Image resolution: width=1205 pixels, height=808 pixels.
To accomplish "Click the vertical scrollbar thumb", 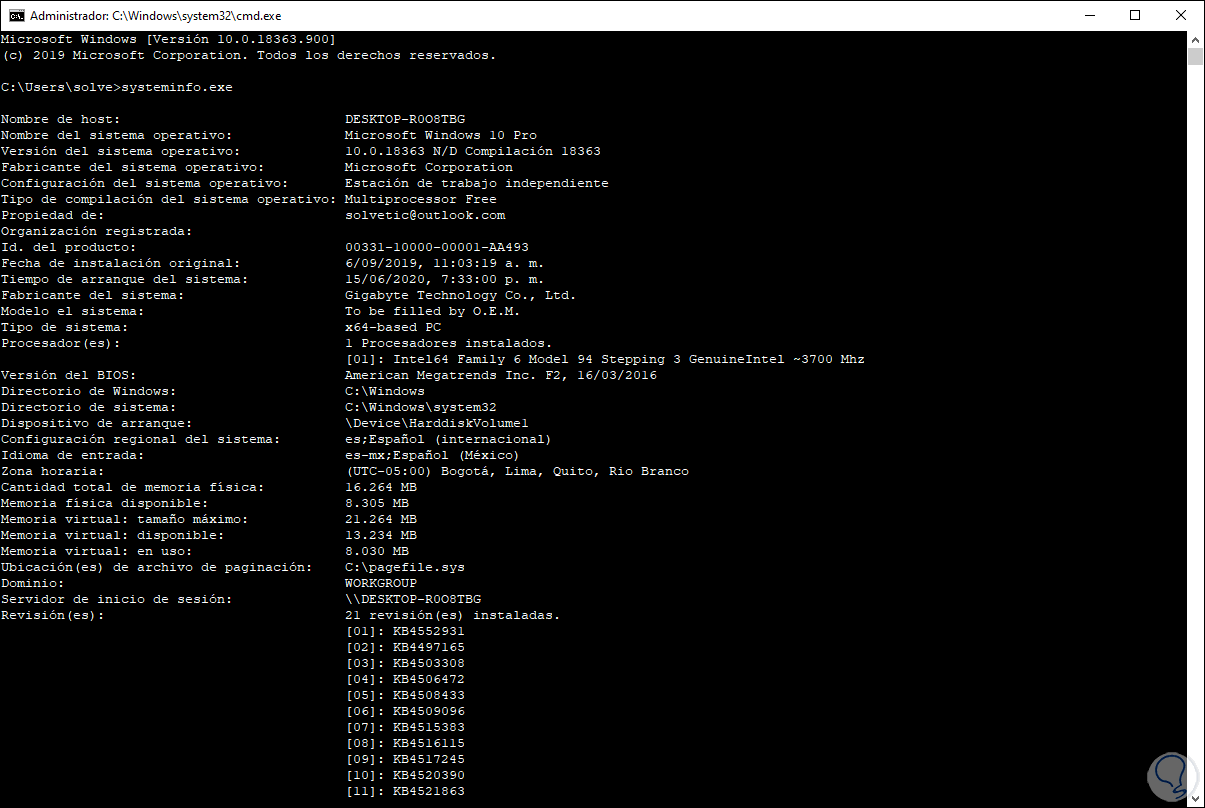I will pos(1195,56).
